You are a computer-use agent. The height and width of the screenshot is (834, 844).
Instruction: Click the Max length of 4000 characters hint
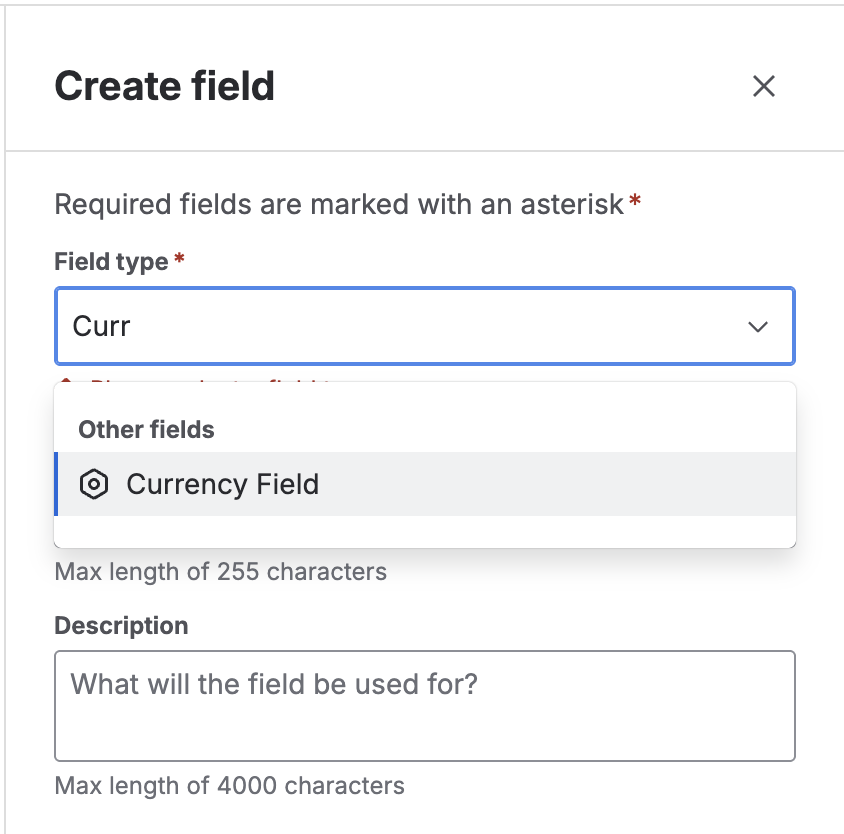click(x=230, y=786)
